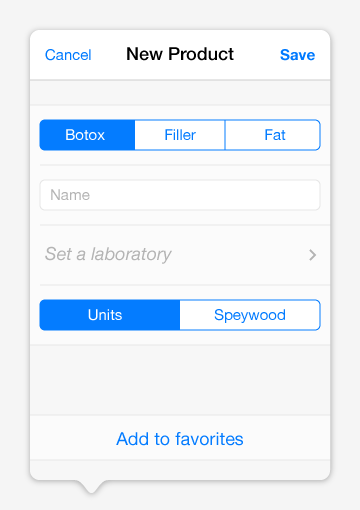Activate the Fat tab in the type selector
The height and width of the screenshot is (510, 360).
pyautogui.click(x=273, y=135)
